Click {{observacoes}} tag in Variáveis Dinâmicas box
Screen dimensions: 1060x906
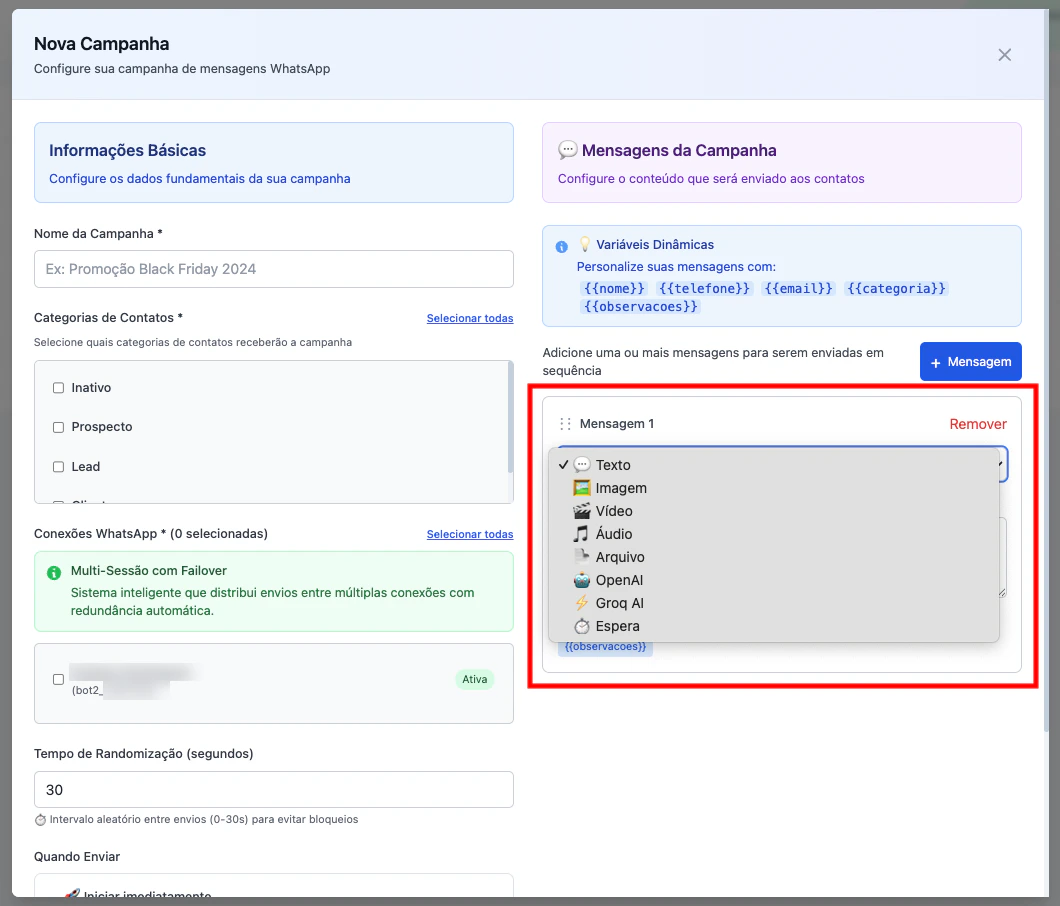click(x=640, y=307)
